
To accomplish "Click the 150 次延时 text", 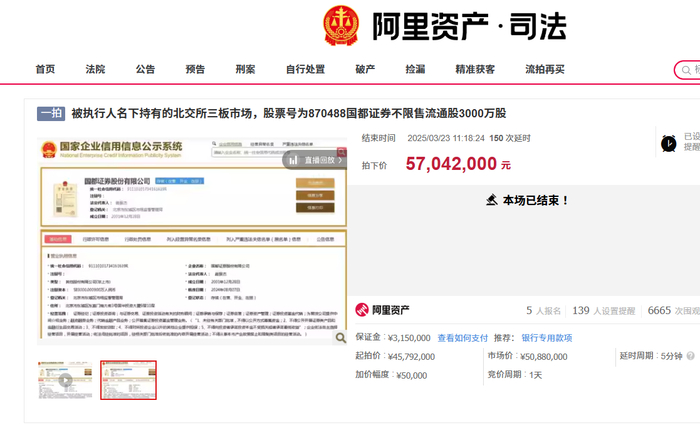I will (x=510, y=138).
